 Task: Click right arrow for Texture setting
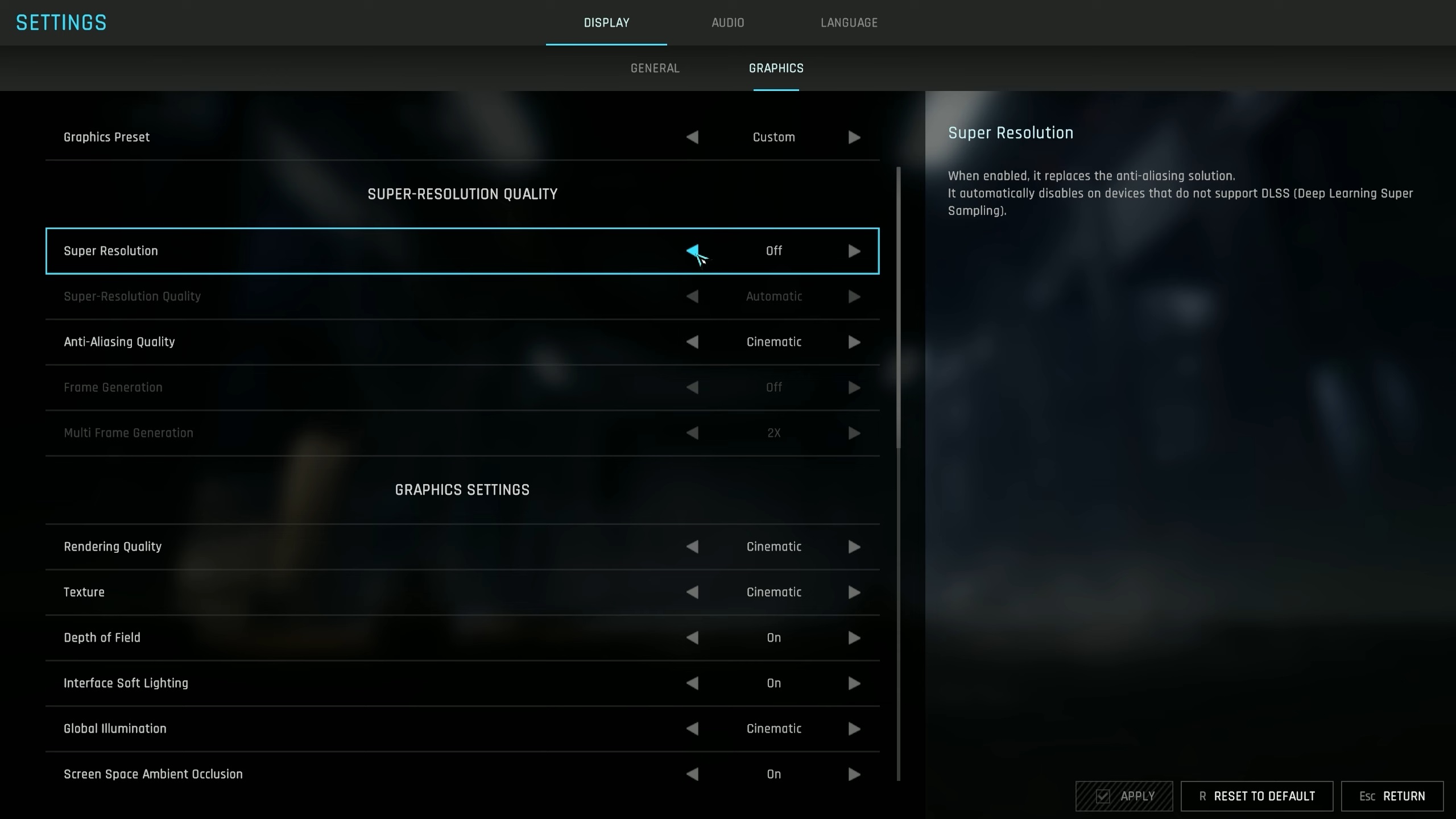[x=854, y=592]
